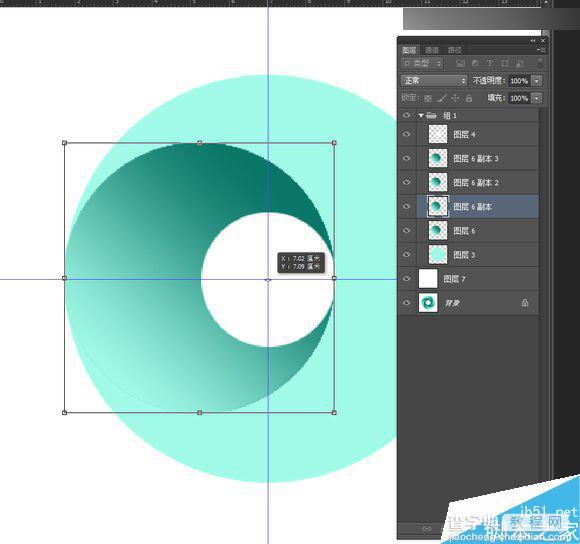Select layer name 图层 6 副本
580x544 pixels.
(x=472, y=207)
